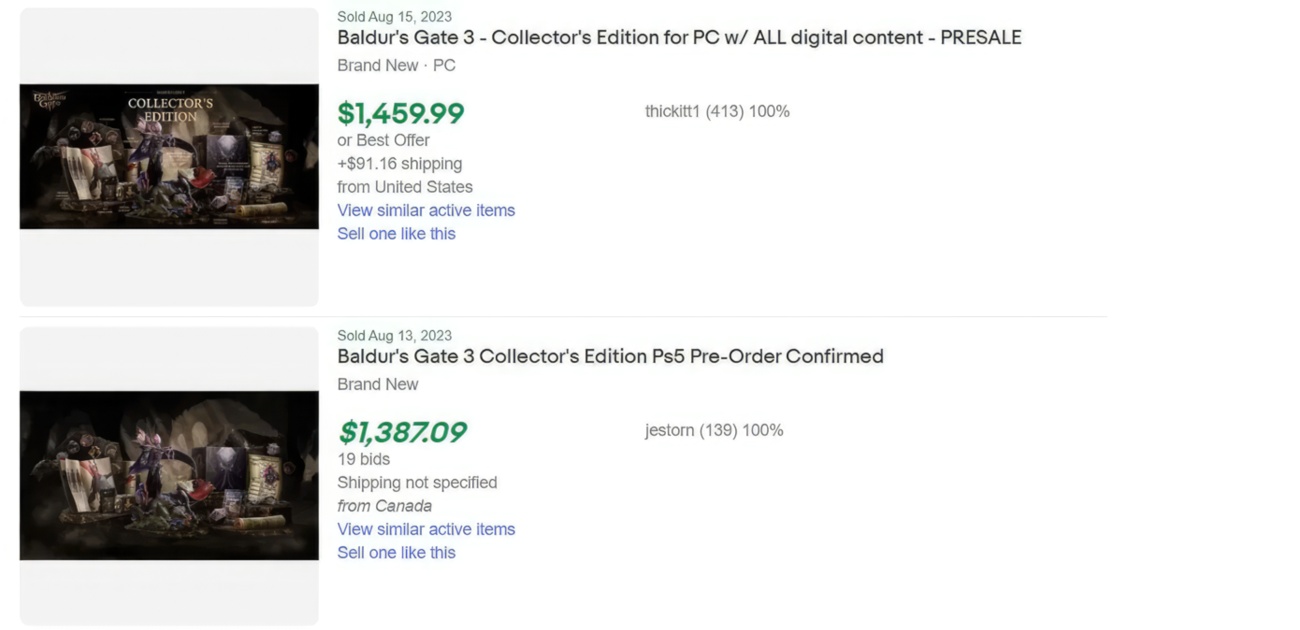1300x630 pixels.
Task: Click 'from United States' location text
Action: [405, 186]
